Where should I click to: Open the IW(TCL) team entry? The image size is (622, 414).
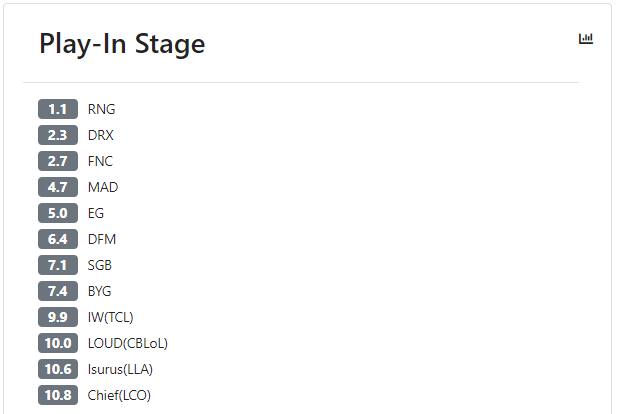[x=110, y=317]
